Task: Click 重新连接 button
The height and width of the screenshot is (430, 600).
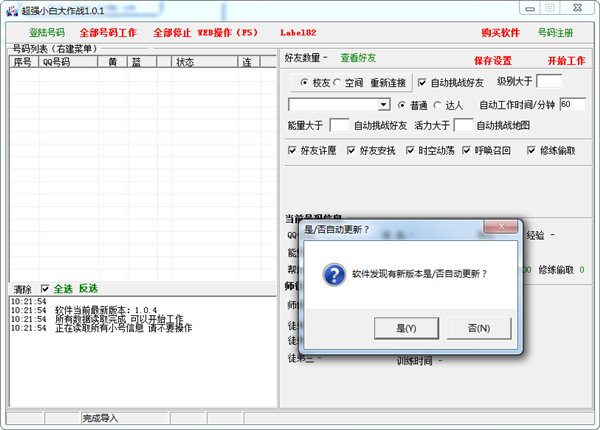Action: pos(388,83)
